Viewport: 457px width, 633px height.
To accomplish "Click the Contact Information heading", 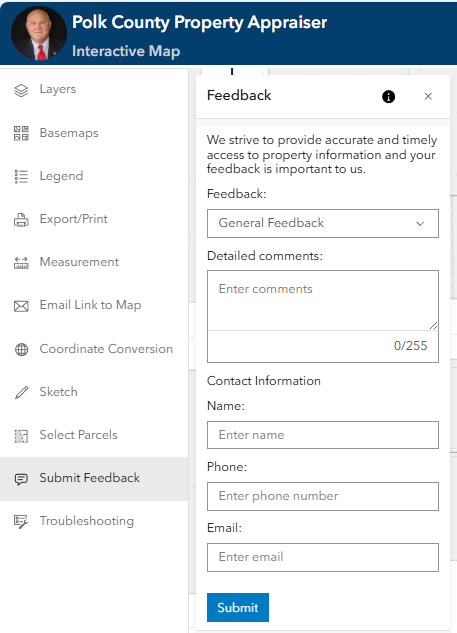I will click(264, 381).
